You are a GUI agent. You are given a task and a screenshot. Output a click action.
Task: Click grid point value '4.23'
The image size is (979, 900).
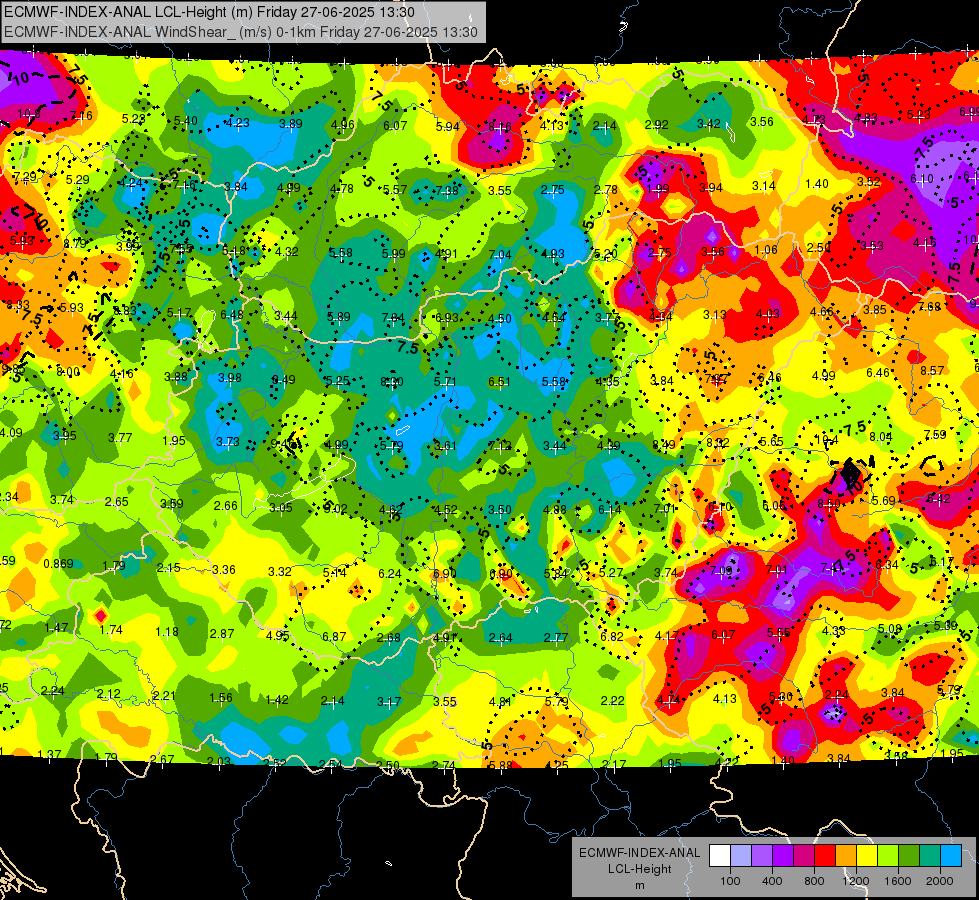coord(237,123)
